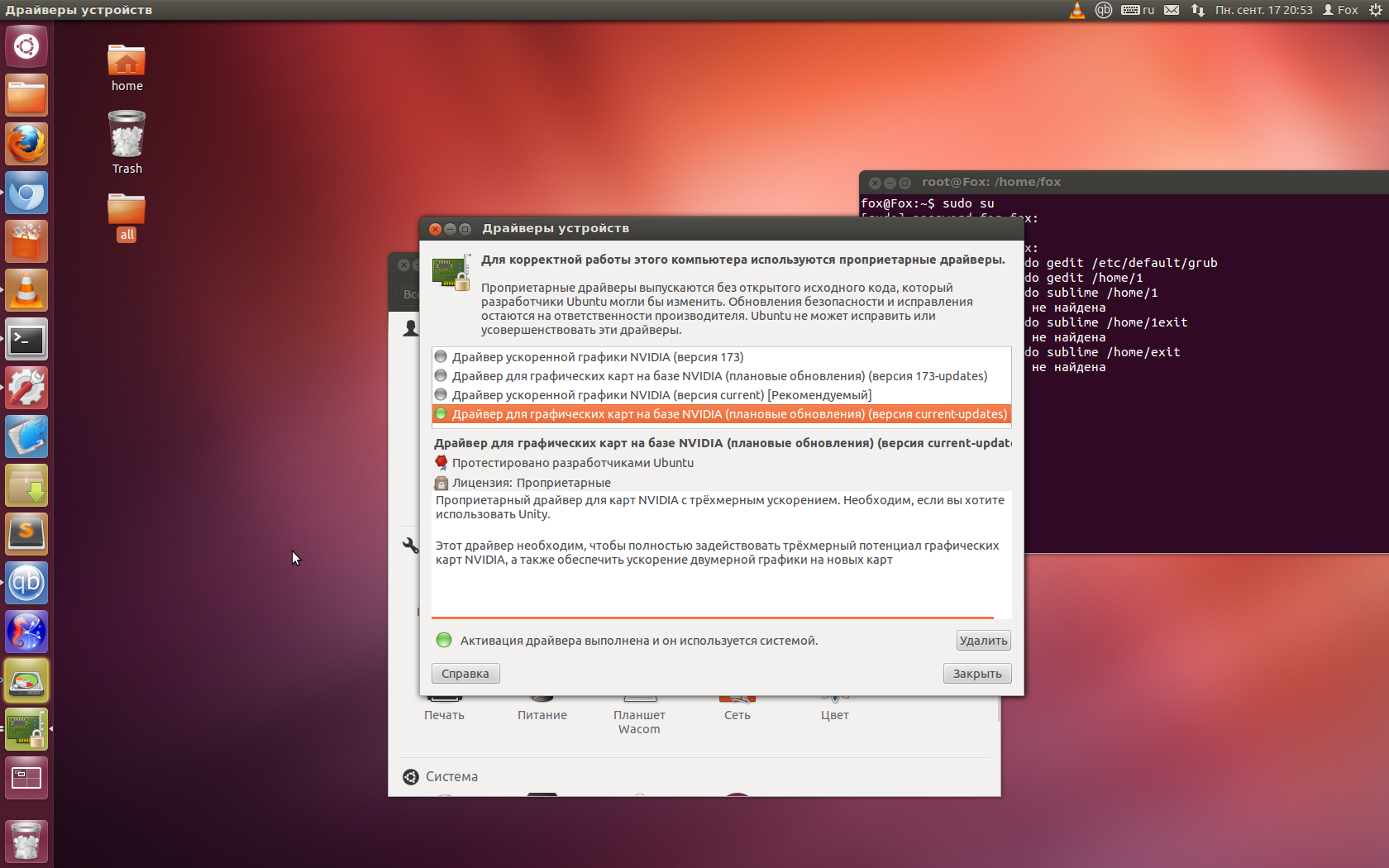Open Планшет Wacom in System Settings
Viewport: 1389px width, 868px height.
[x=639, y=716]
